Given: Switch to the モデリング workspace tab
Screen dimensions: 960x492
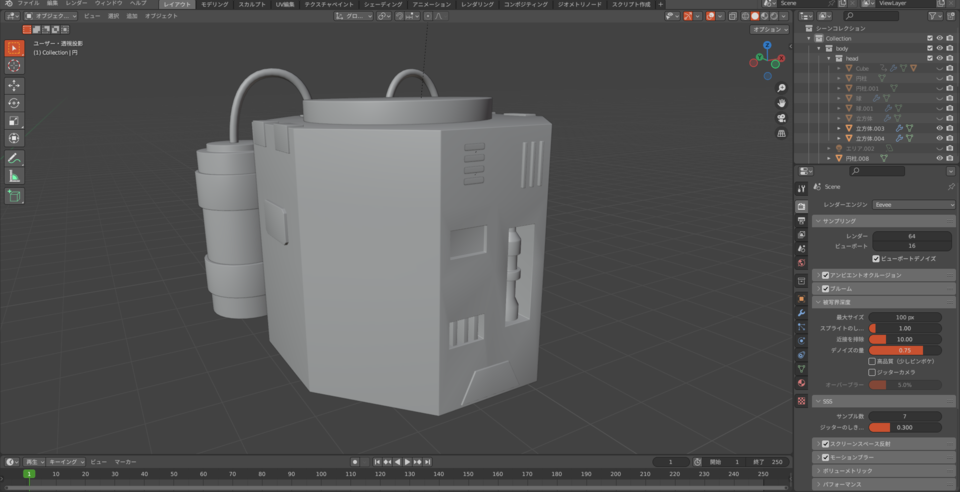Looking at the screenshot, I should click(x=214, y=4).
